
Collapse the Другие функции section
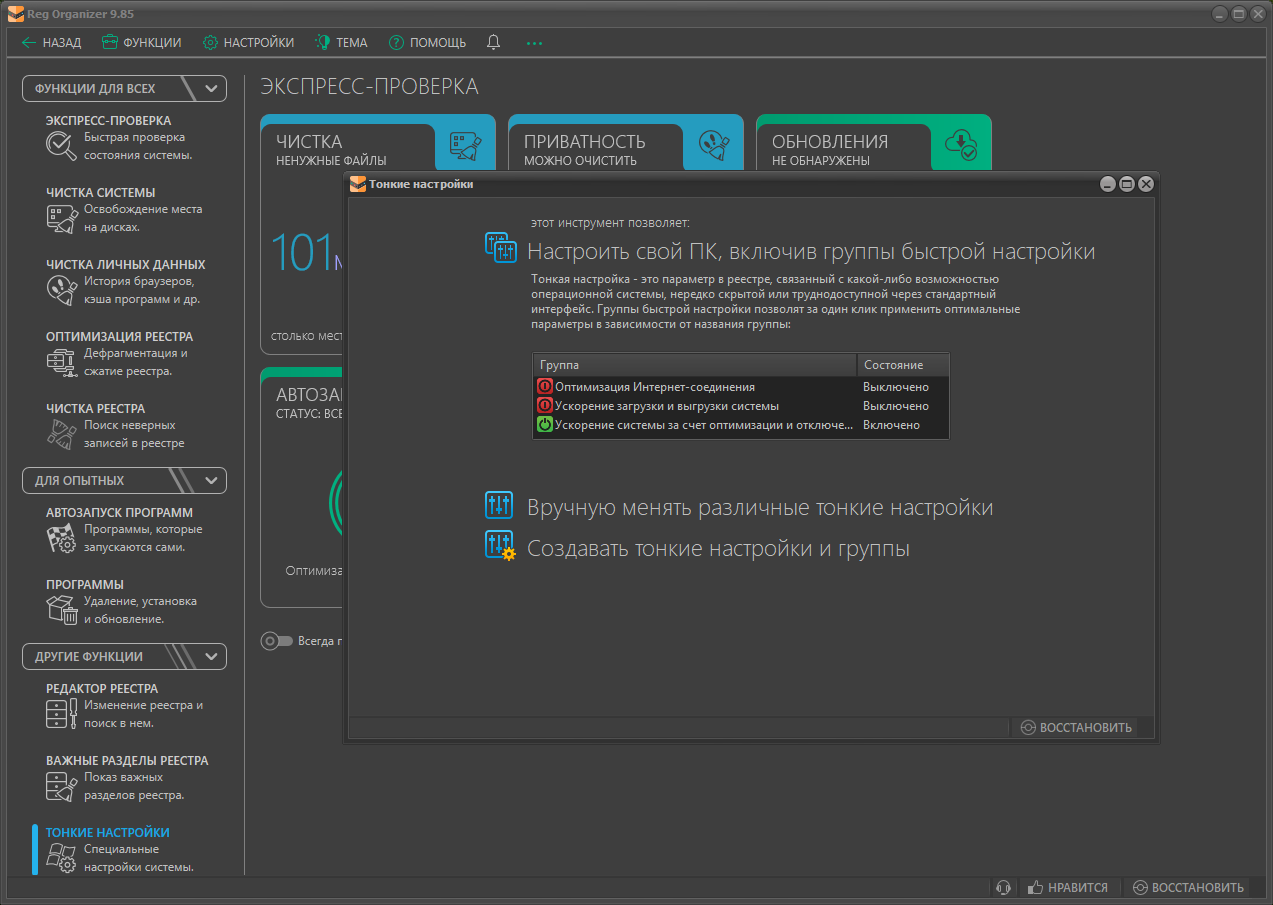[211, 656]
